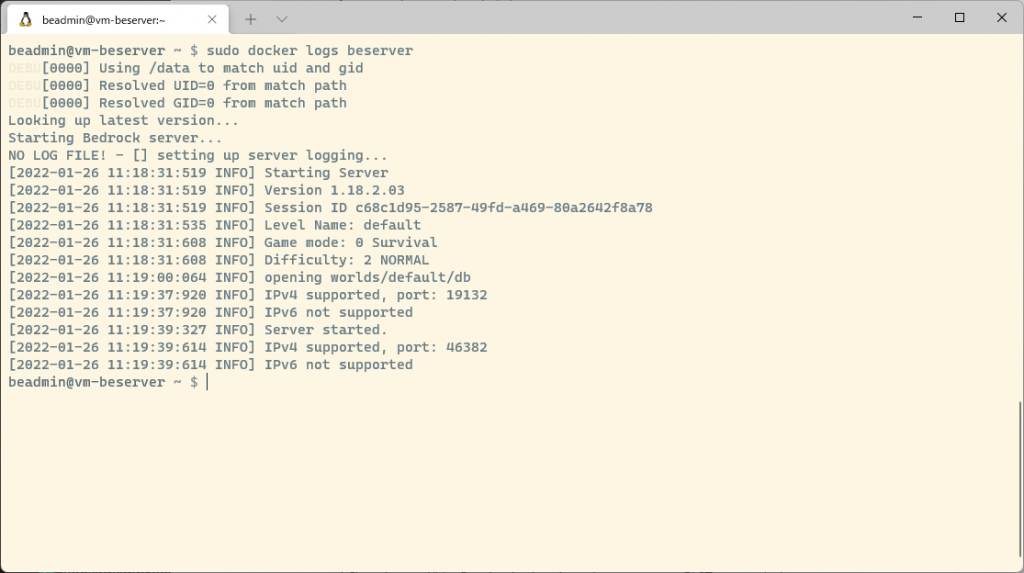
Task: Click the last 'IPv6 not supported' line
Action: coord(210,365)
